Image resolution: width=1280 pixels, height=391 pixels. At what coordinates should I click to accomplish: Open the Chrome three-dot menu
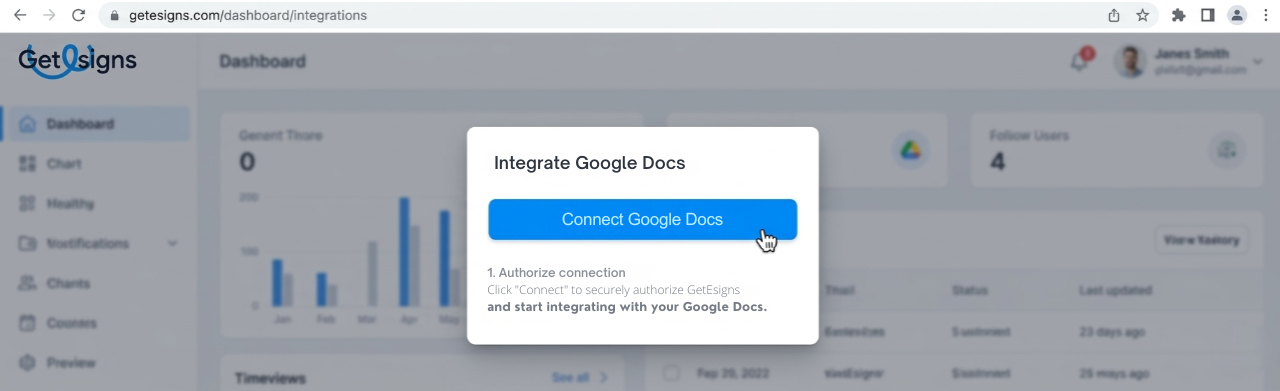coord(1265,15)
